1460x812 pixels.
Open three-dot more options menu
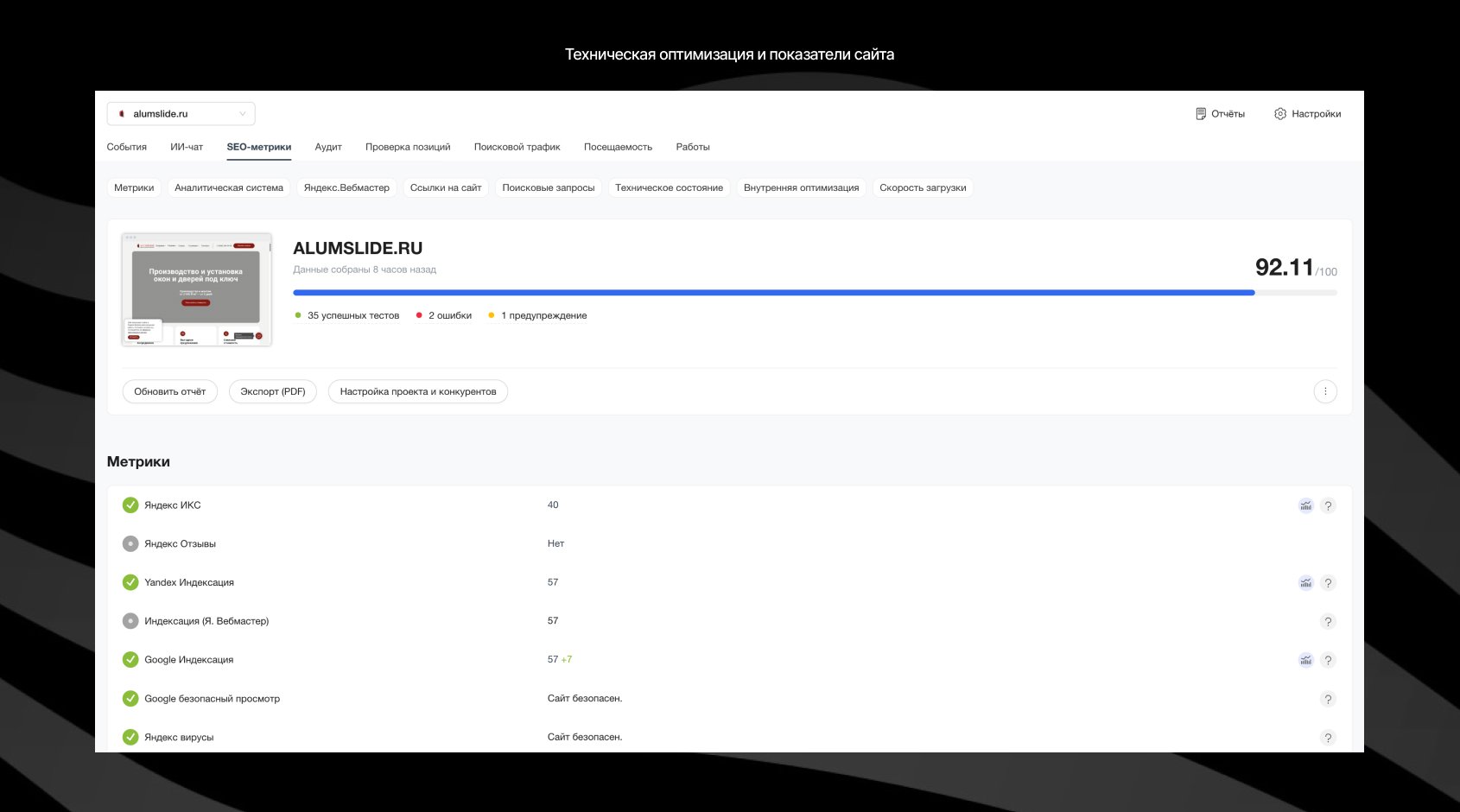(x=1325, y=391)
